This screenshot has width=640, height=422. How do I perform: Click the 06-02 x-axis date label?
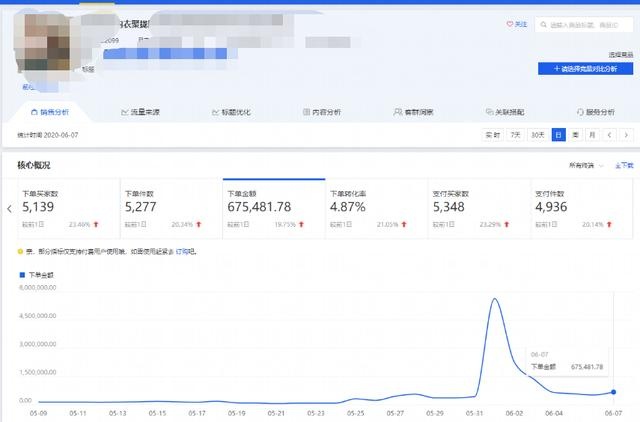[514, 413]
